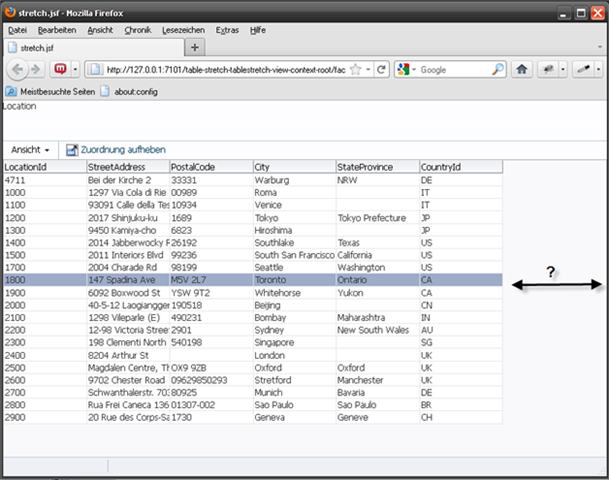Image resolution: width=609 pixels, height=480 pixels.
Task: Click inside the Google search field
Action: (454, 70)
